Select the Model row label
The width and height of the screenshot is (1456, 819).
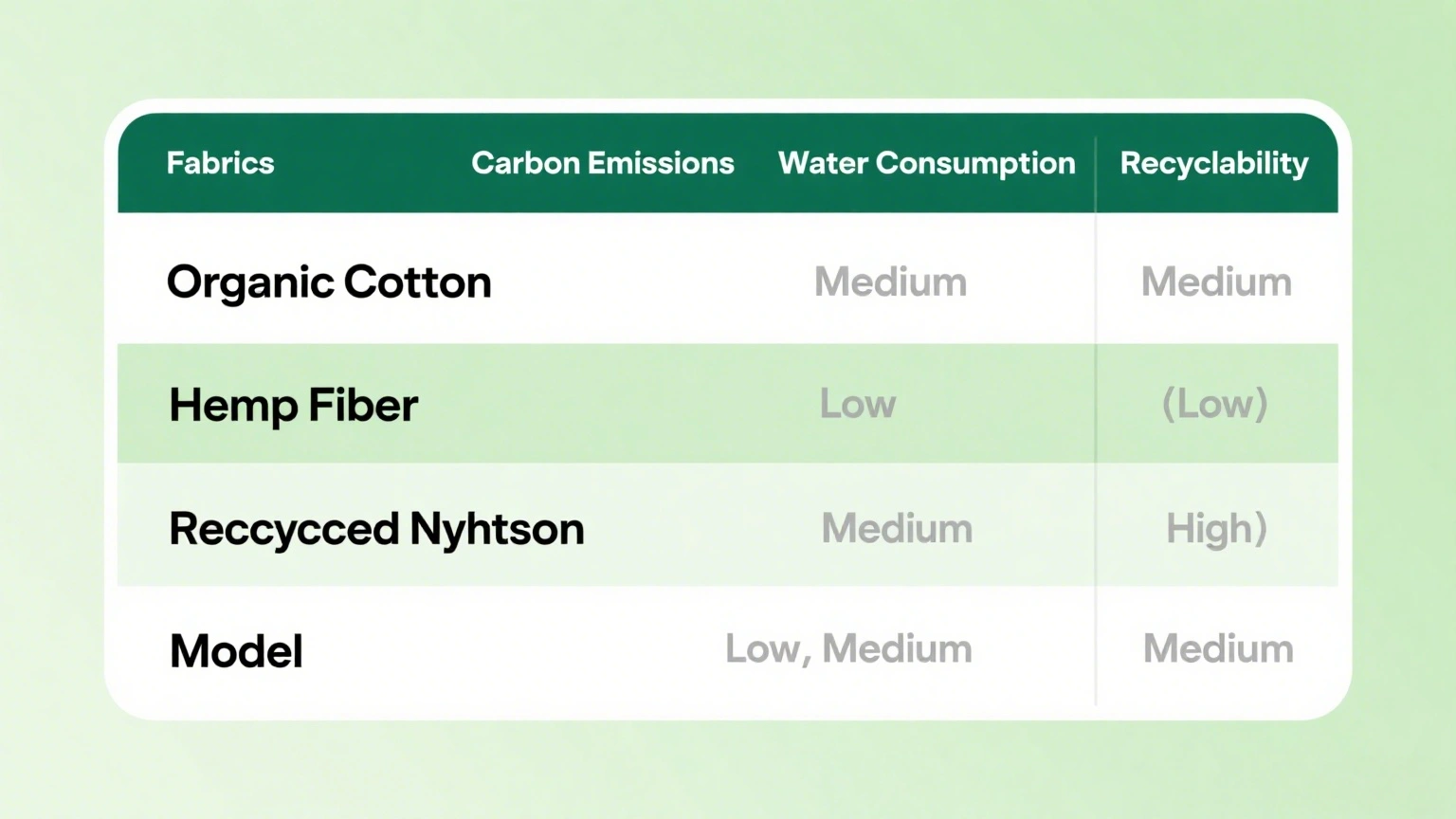point(236,651)
